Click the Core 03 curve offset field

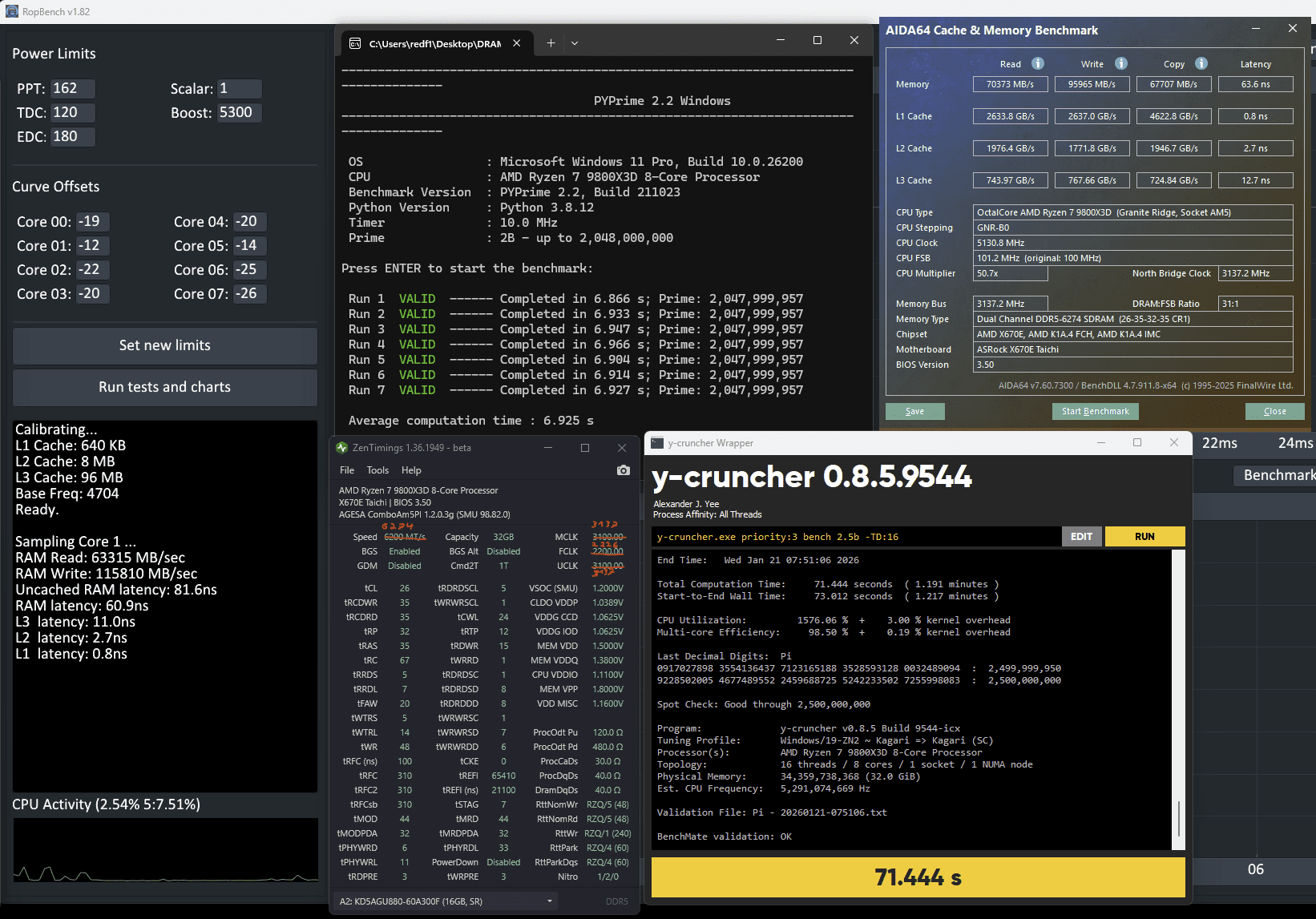[93, 294]
